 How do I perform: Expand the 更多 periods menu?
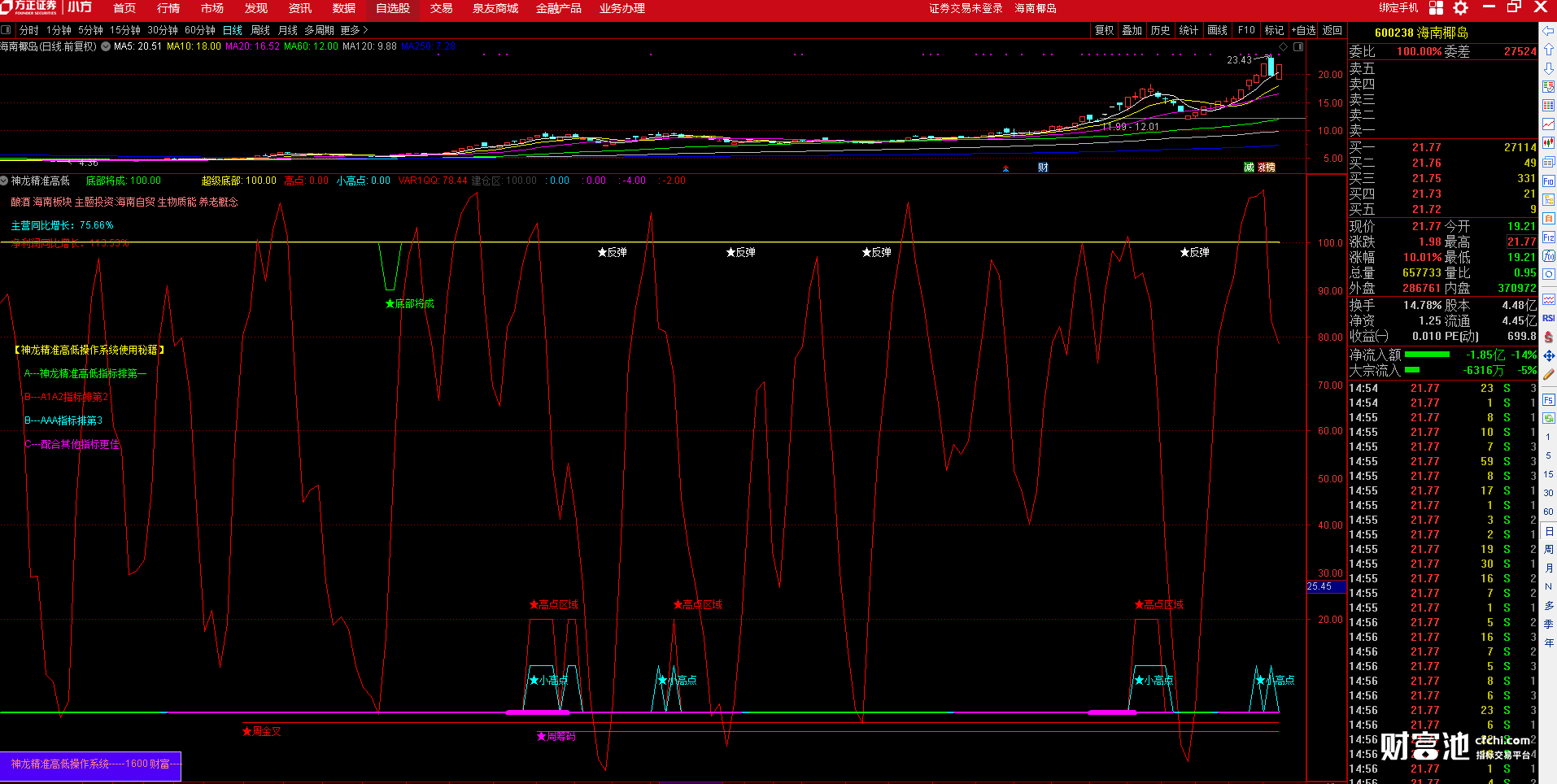point(354,30)
